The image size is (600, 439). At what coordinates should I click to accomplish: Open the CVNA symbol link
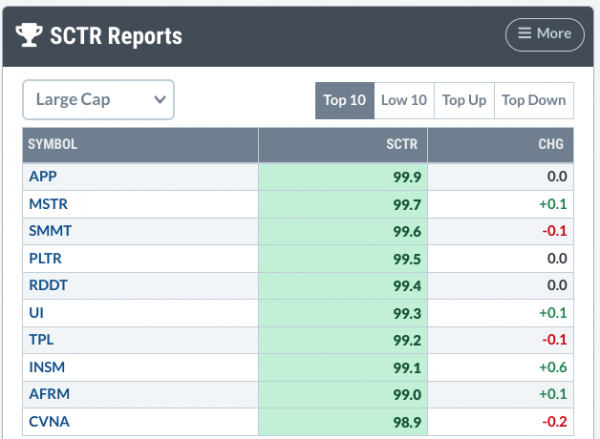pyautogui.click(x=49, y=421)
